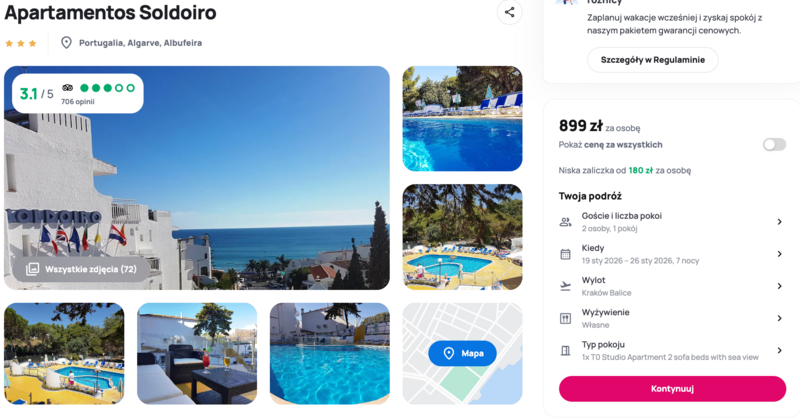Click the Tripadvisor owl rating icon

tap(67, 88)
